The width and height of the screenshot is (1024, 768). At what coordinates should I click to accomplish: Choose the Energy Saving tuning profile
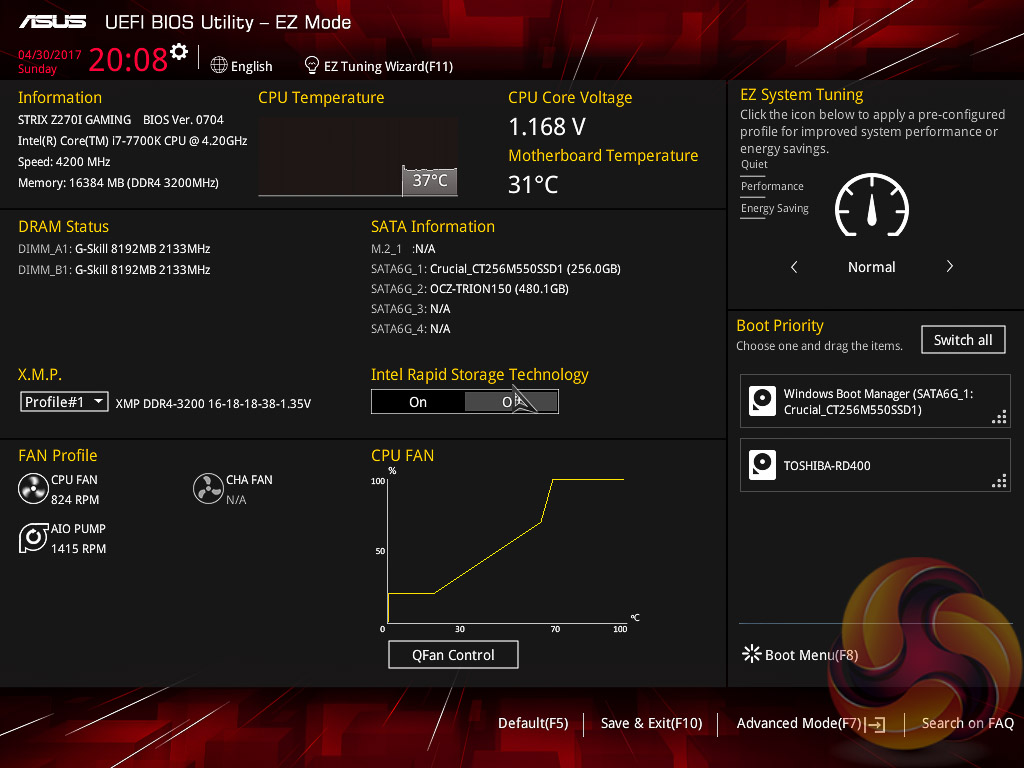(x=775, y=209)
